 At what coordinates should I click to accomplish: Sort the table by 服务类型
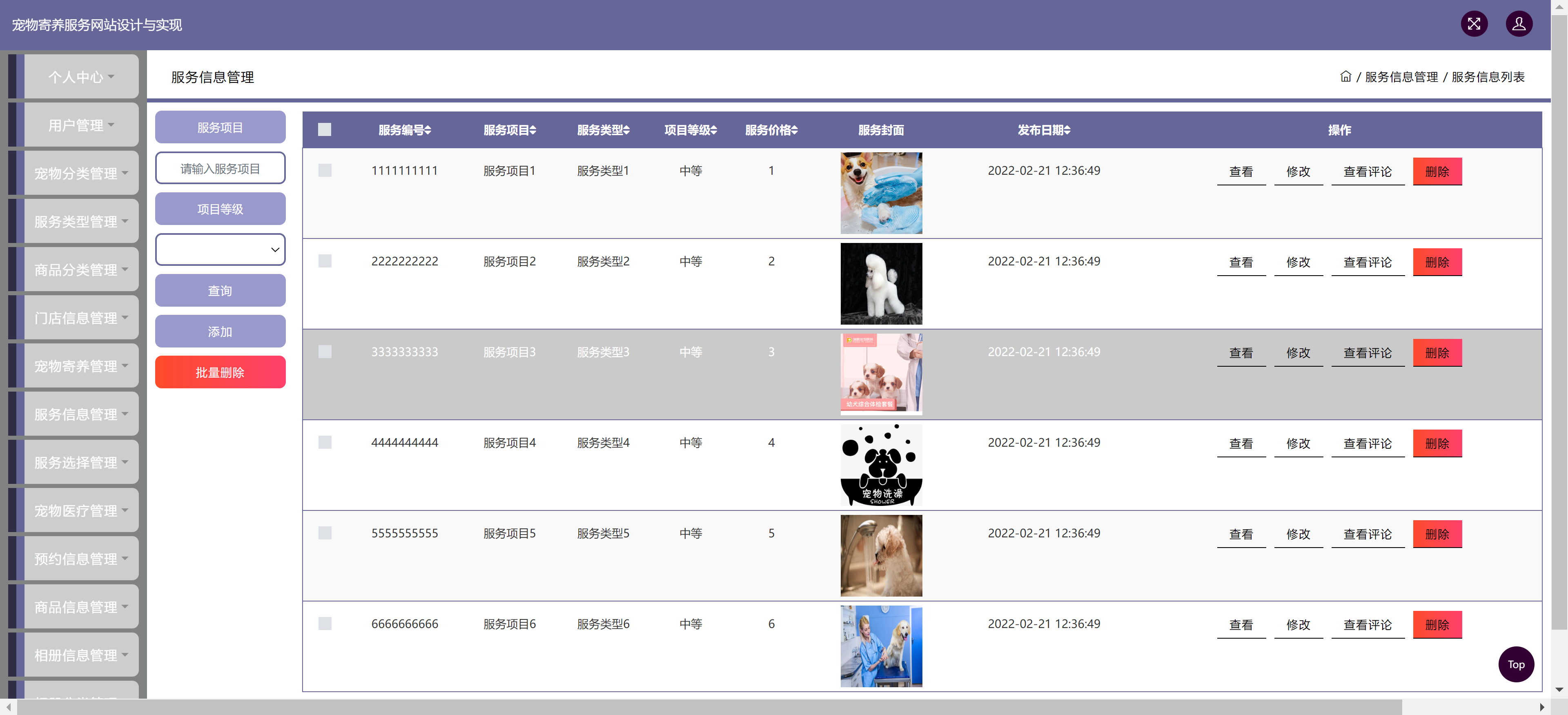click(x=602, y=129)
